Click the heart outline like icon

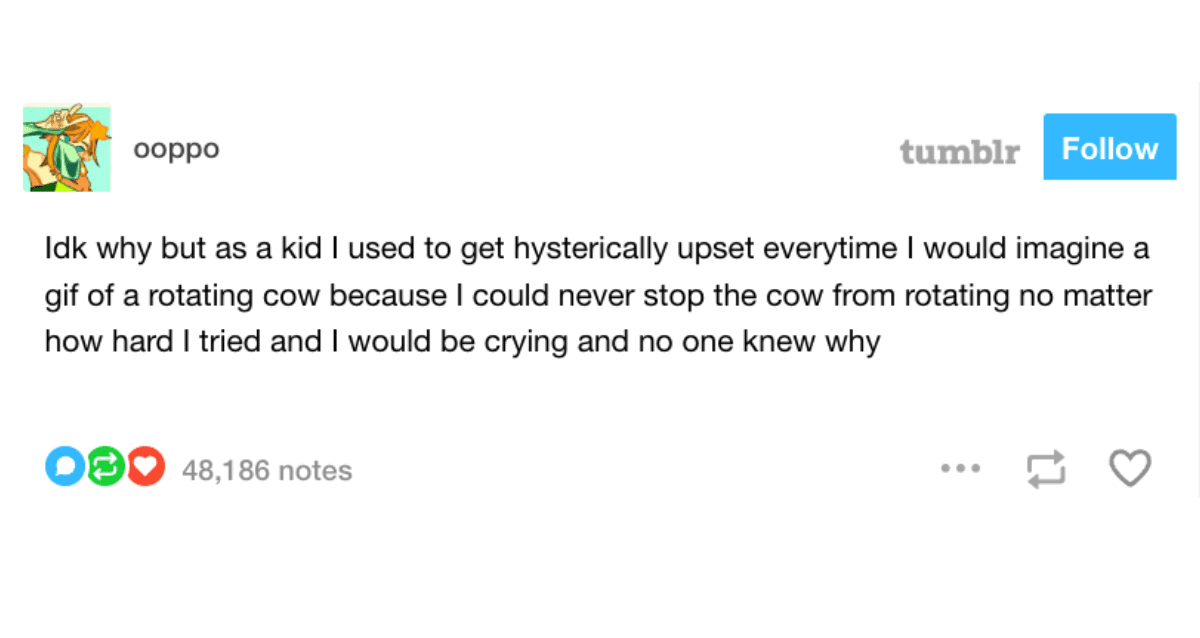pyautogui.click(x=1130, y=467)
